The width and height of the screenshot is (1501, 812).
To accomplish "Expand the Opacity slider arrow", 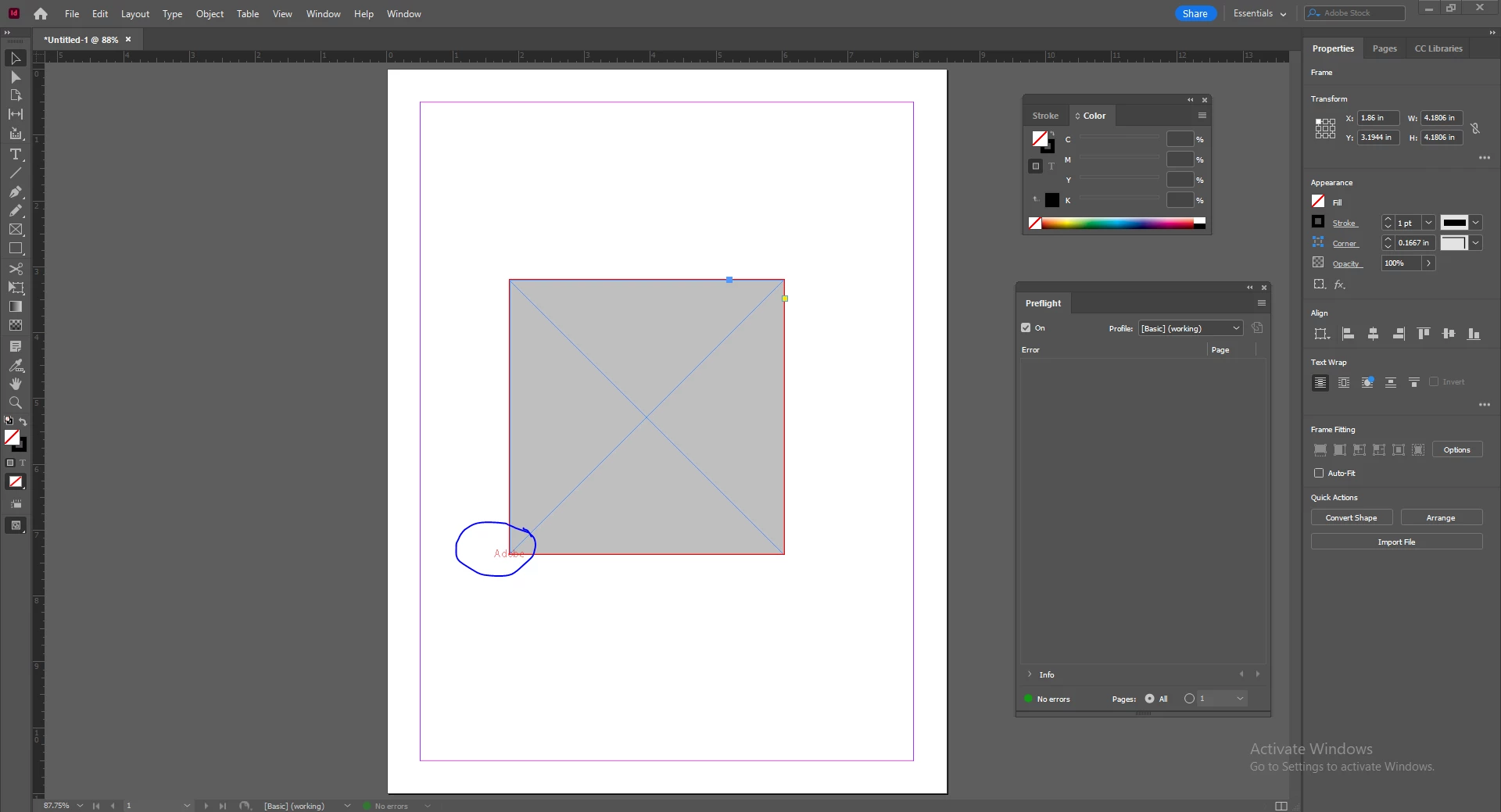I will [x=1428, y=263].
